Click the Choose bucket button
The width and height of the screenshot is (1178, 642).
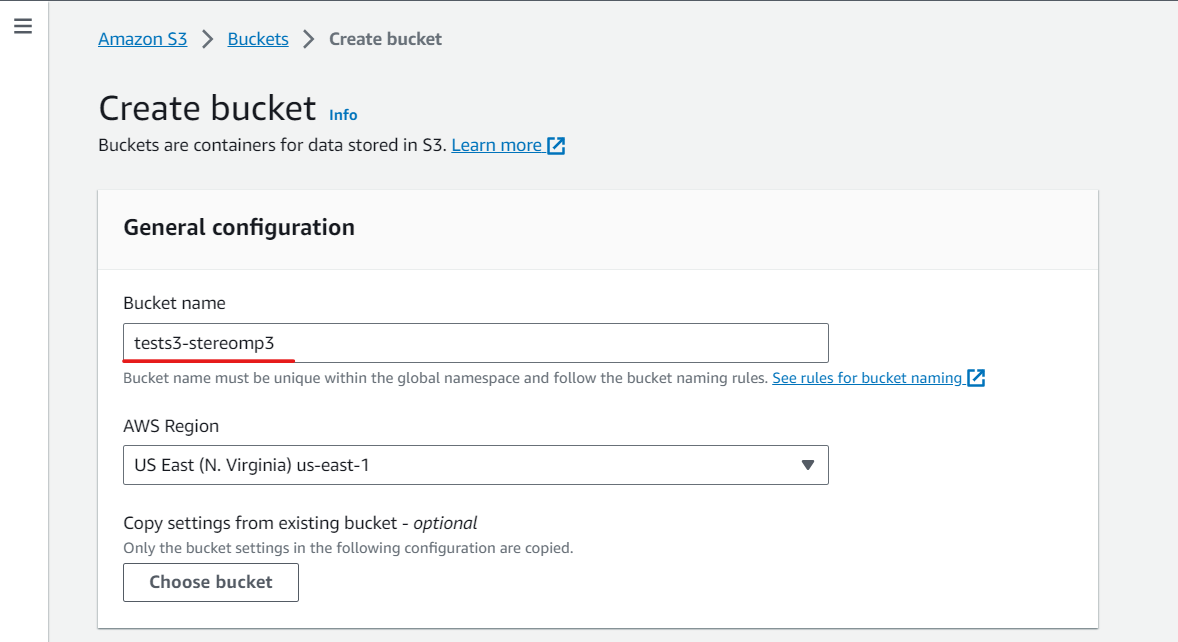point(211,582)
